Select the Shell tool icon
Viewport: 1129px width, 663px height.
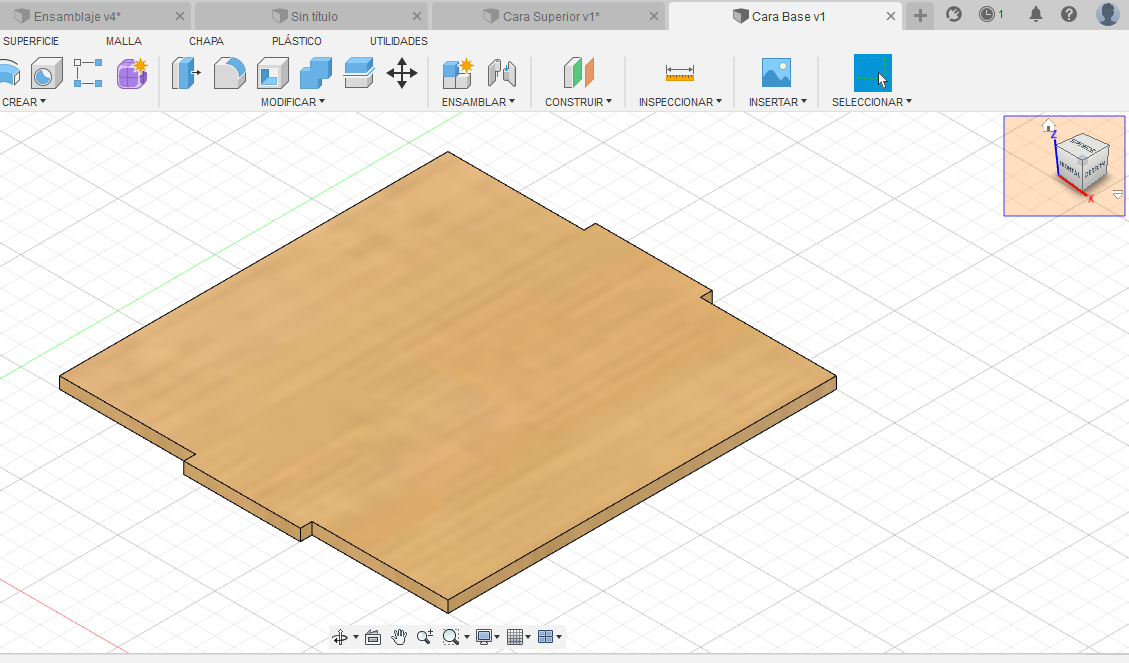point(273,73)
